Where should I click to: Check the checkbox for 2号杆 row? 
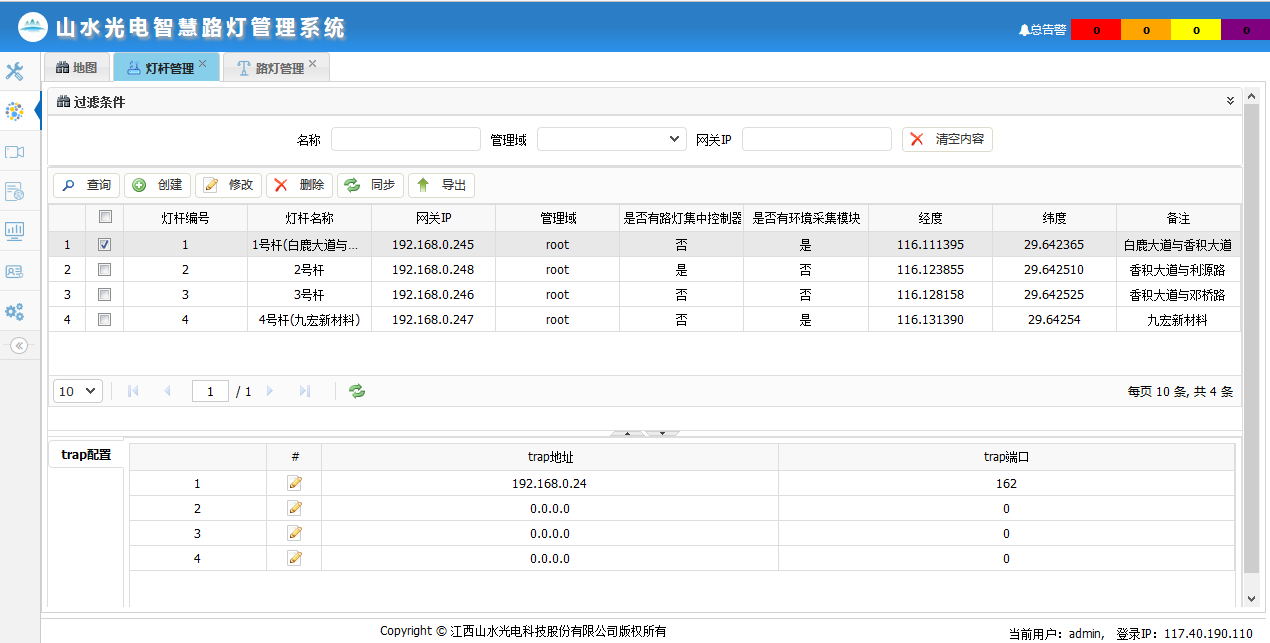[105, 269]
